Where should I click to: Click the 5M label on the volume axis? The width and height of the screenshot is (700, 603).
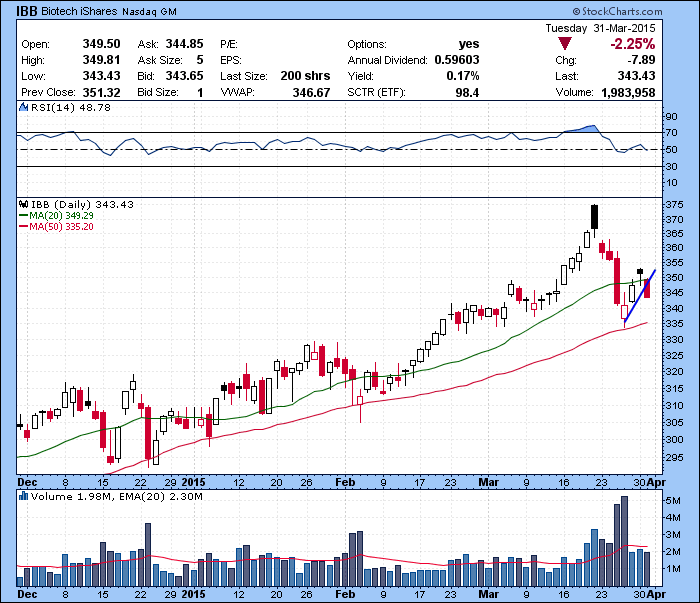[x=673, y=501]
